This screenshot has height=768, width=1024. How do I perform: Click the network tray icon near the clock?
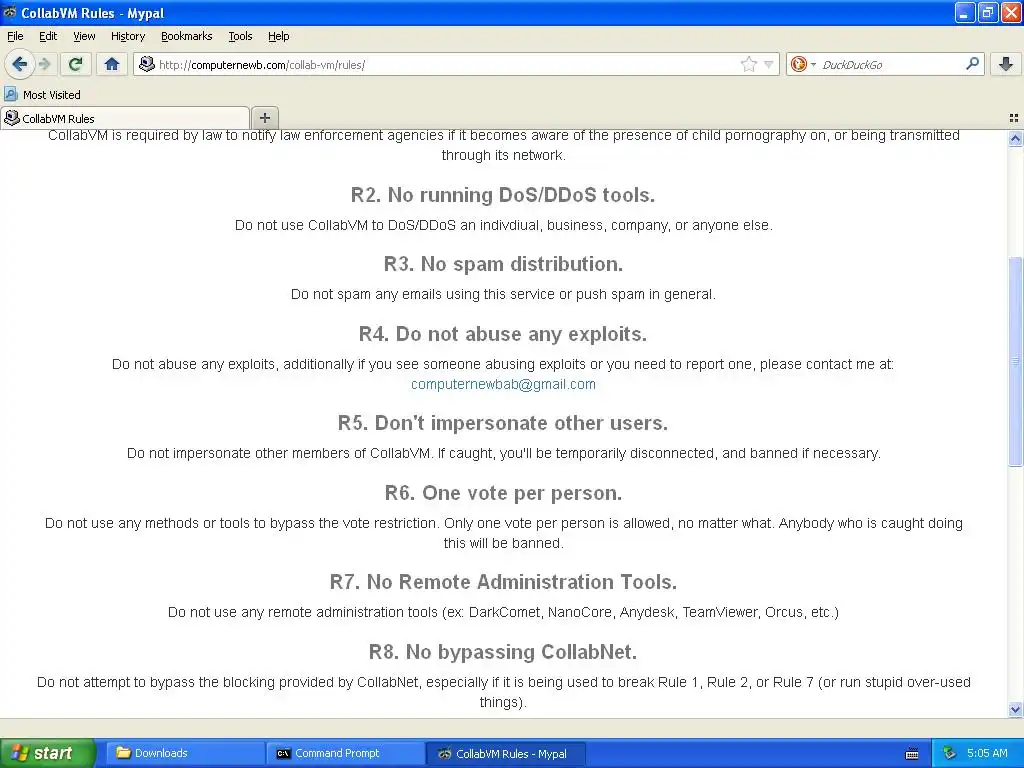[x=949, y=753]
